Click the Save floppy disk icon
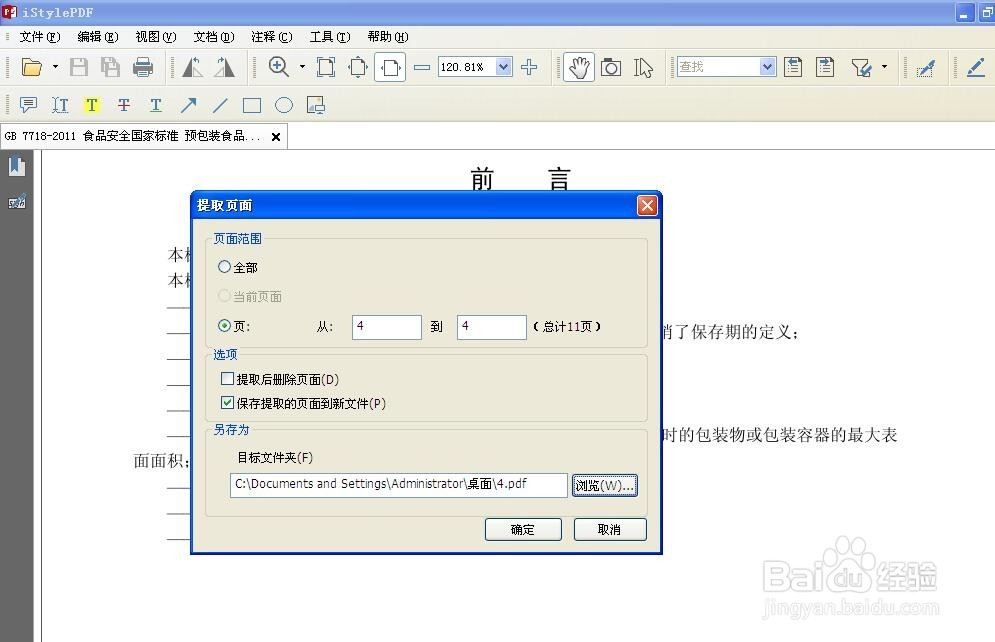This screenshot has width=995, height=642. pos(79,67)
